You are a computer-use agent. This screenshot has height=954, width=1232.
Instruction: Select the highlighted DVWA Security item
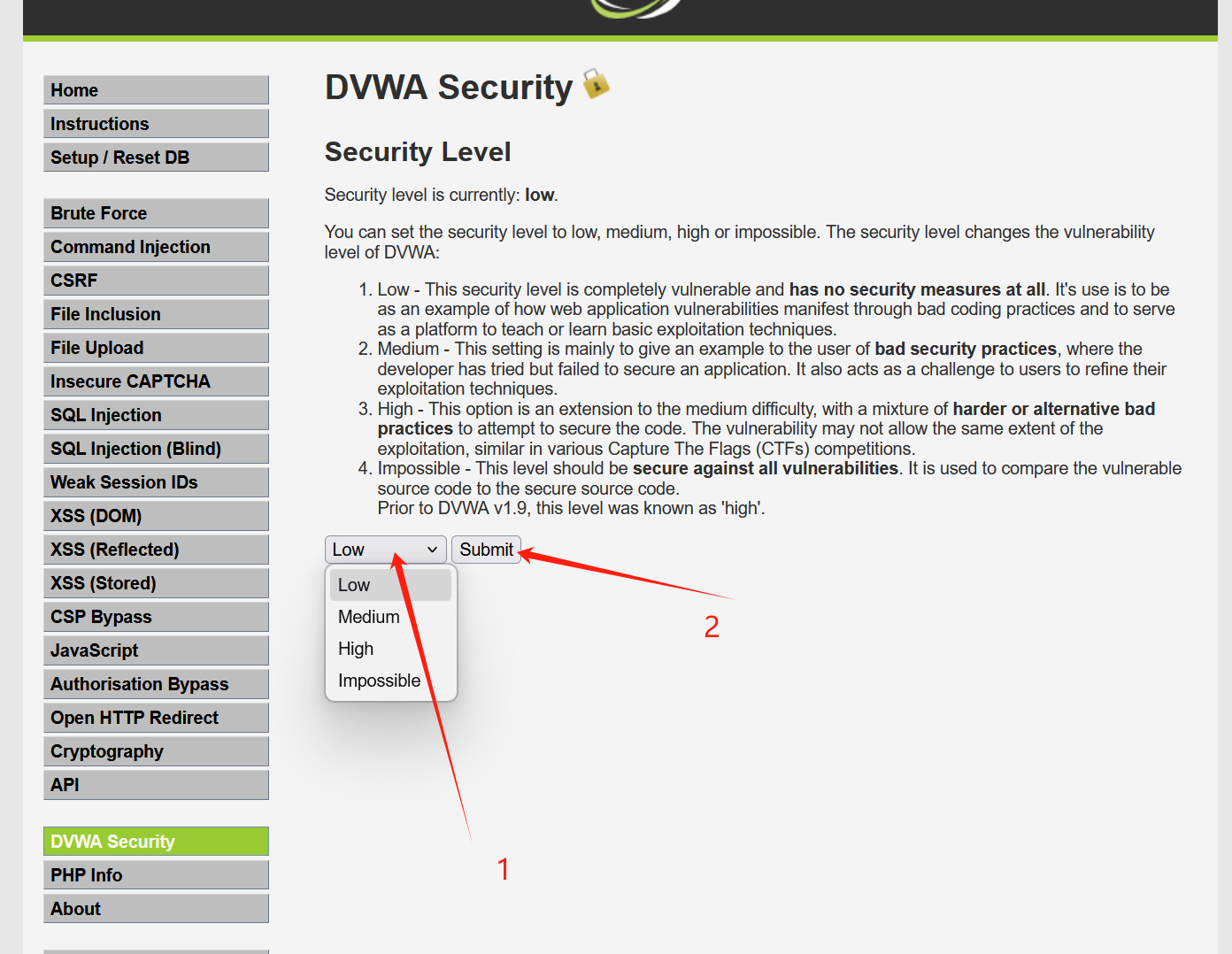tap(156, 842)
